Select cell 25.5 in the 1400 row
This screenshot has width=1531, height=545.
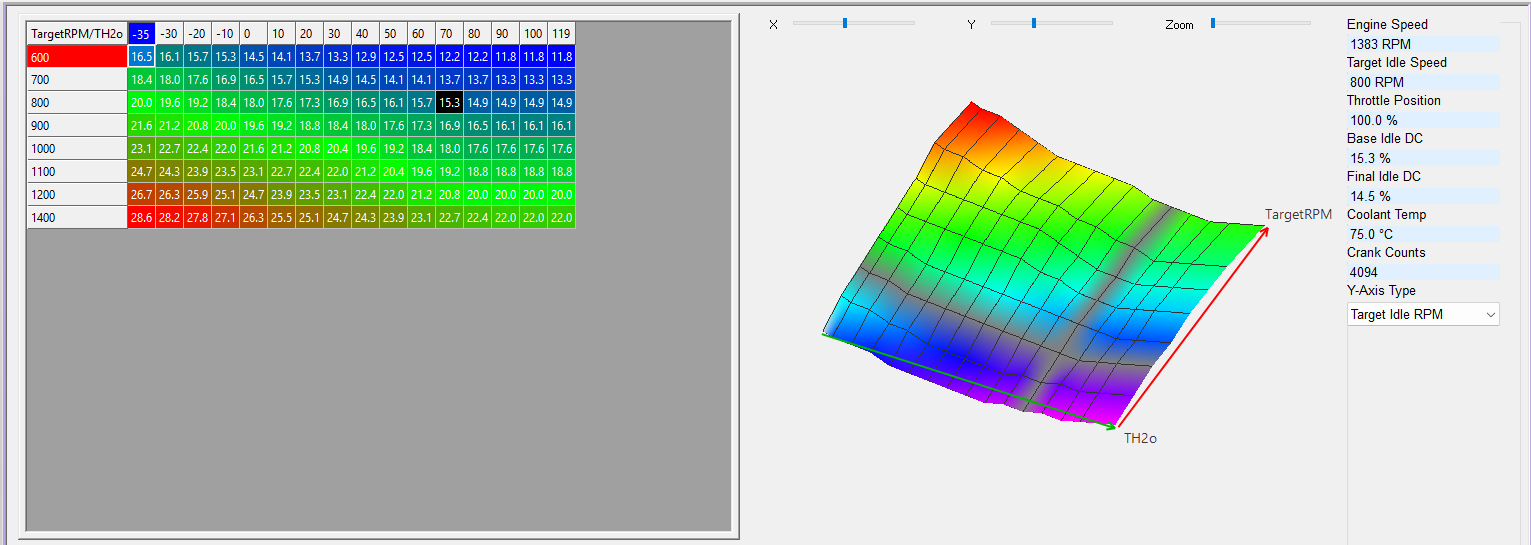(281, 217)
